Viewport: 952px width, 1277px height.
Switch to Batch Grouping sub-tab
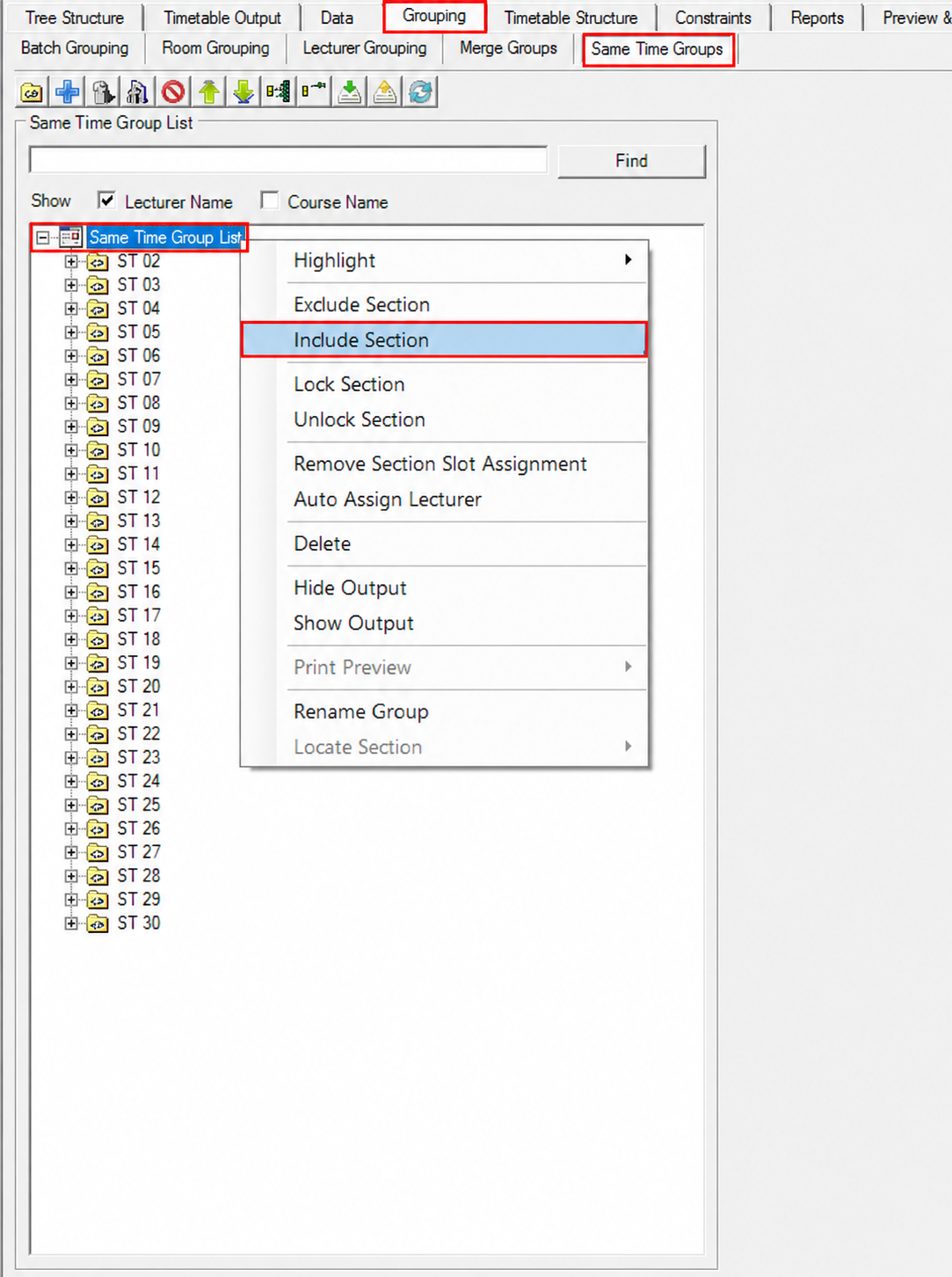[x=75, y=48]
